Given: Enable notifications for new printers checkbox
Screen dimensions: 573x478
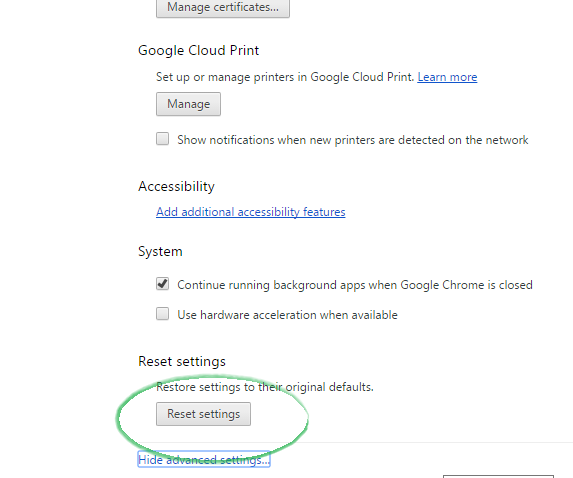Looking at the screenshot, I should (163, 139).
